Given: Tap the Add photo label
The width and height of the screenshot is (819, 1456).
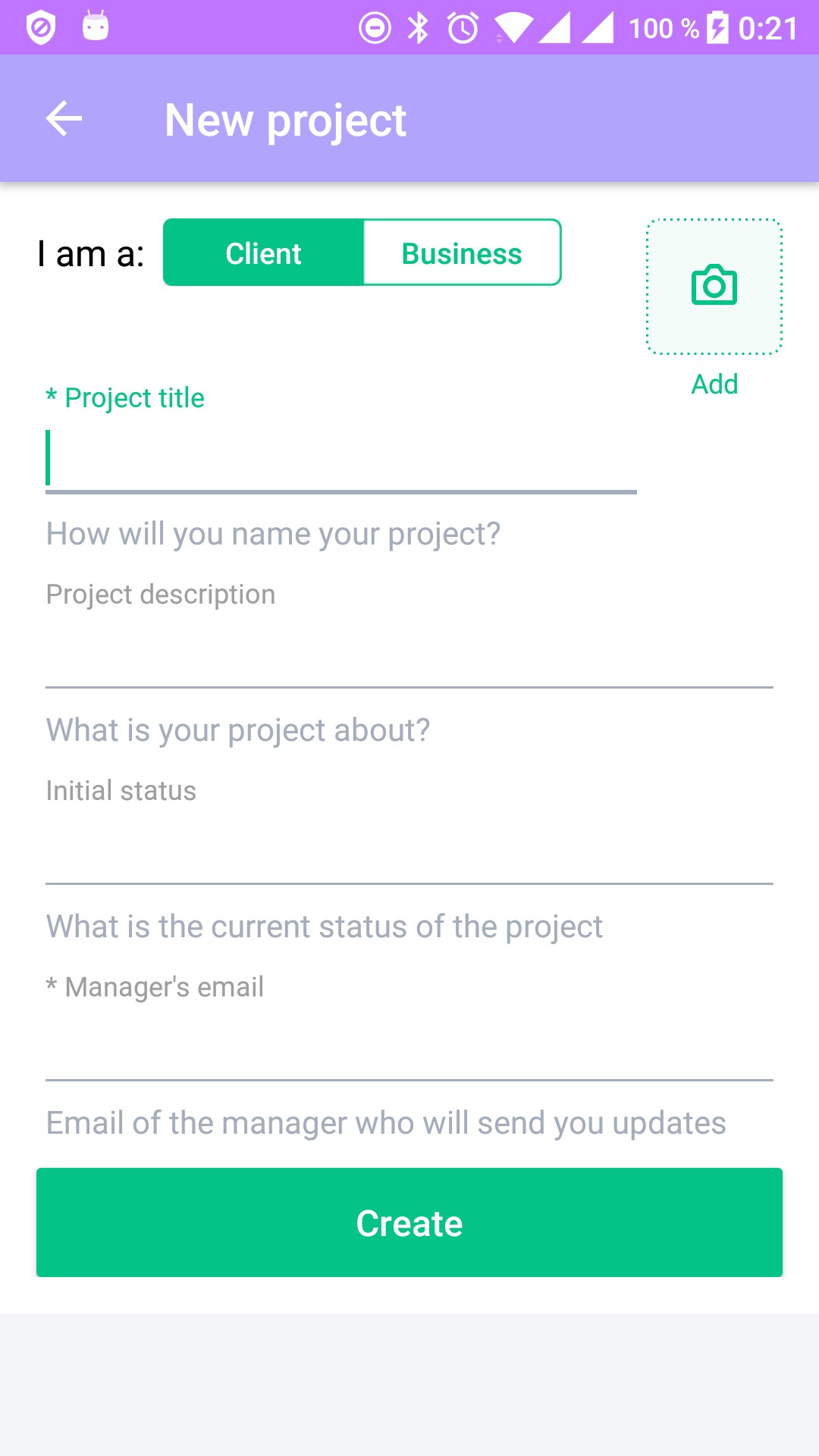Looking at the screenshot, I should [714, 384].
